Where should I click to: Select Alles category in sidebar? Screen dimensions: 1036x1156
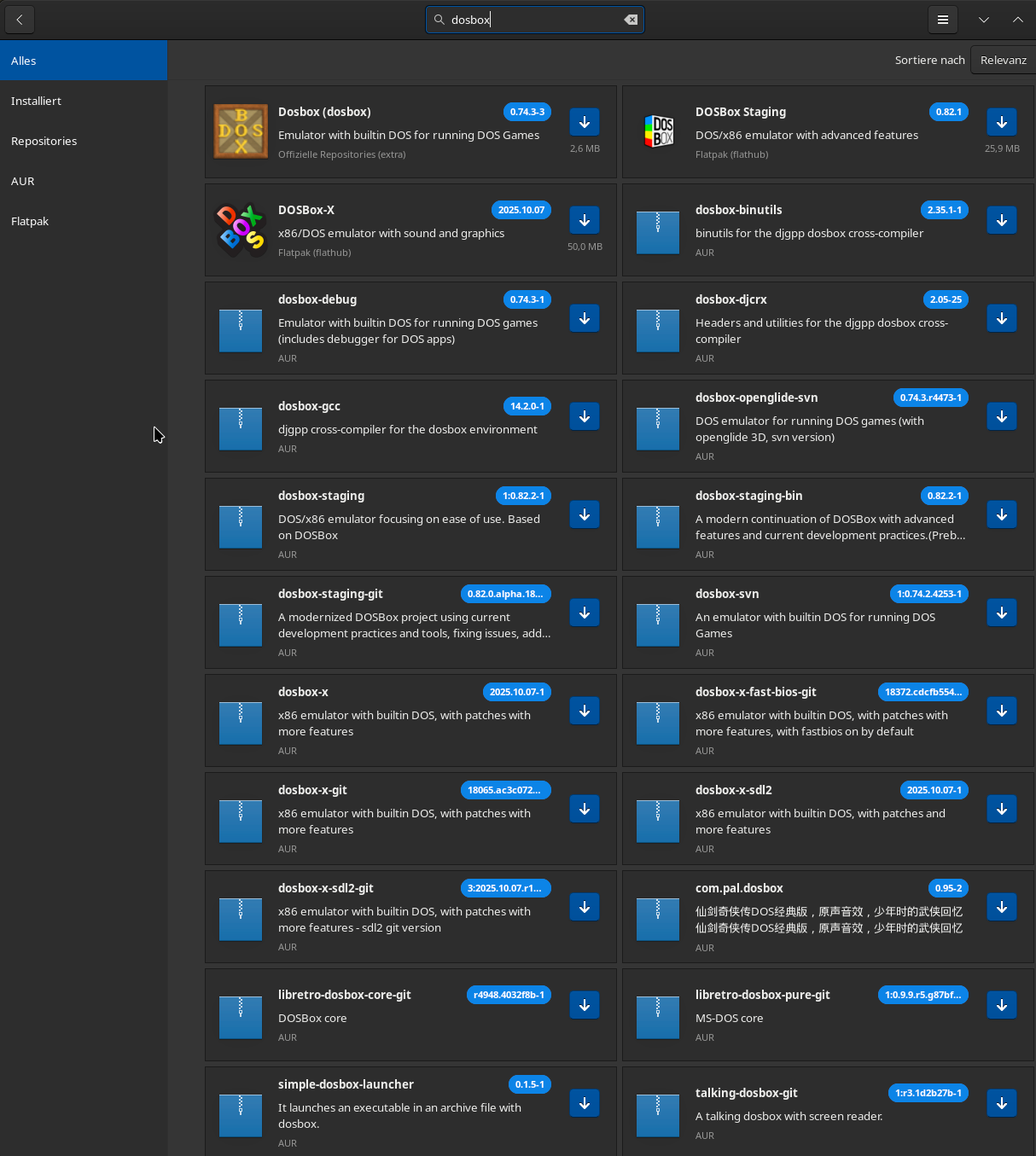84,61
